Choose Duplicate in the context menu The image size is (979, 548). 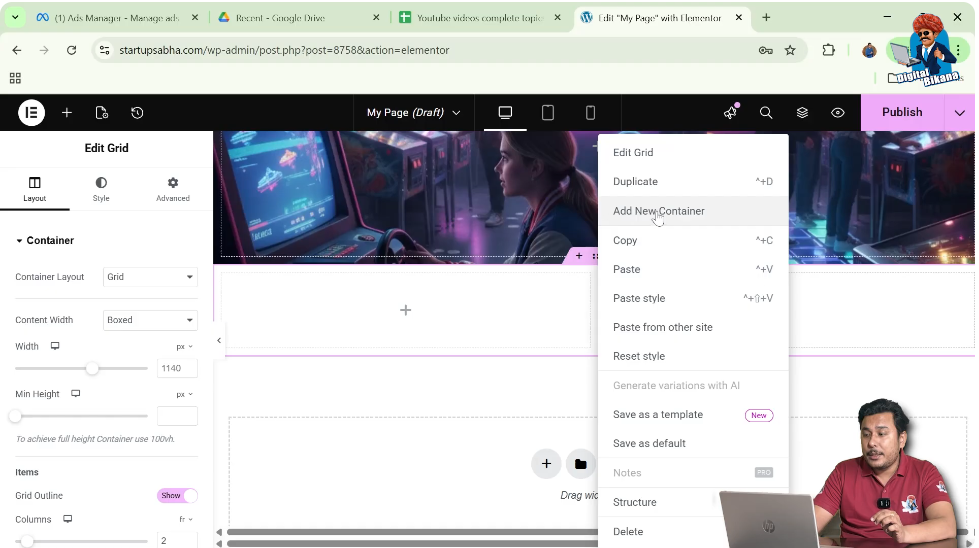tap(635, 182)
